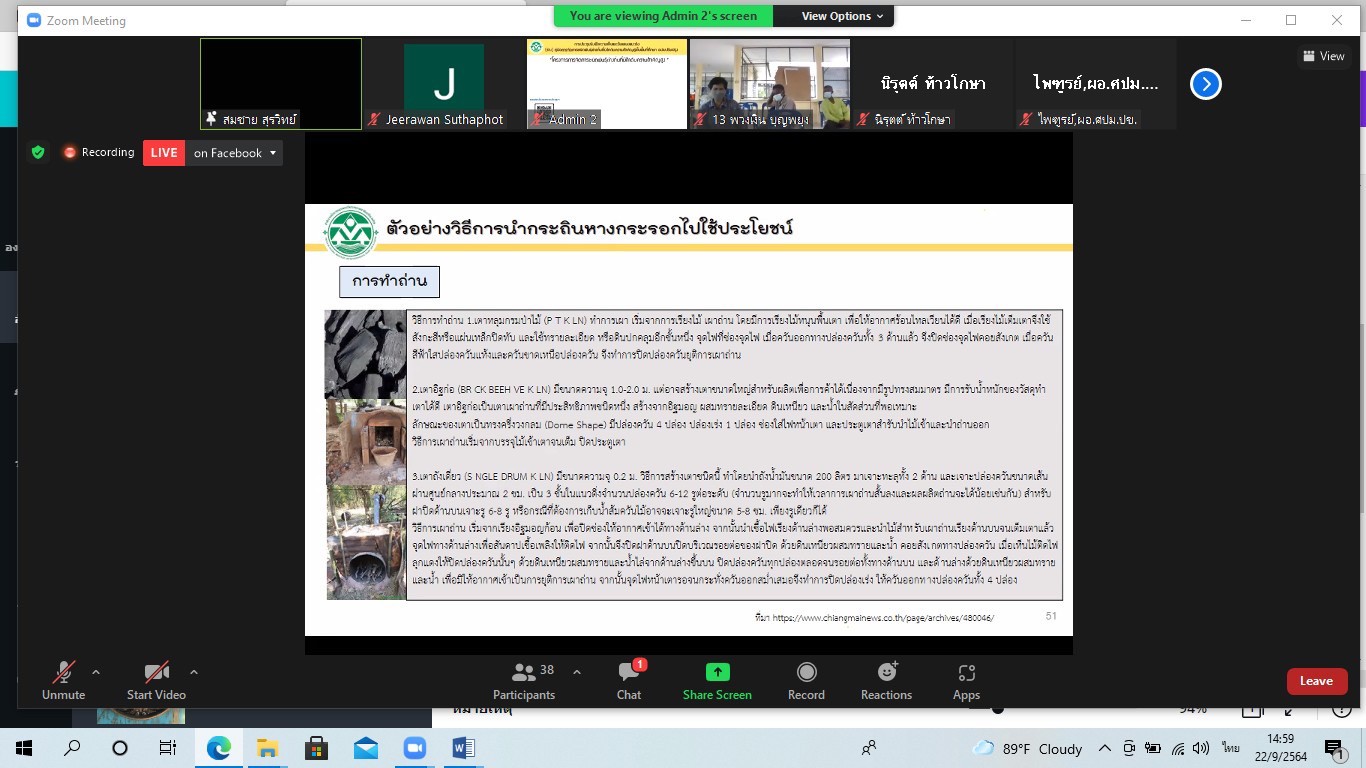Click the การทำถ่าน heading box
This screenshot has height=768, width=1366.
(x=389, y=281)
